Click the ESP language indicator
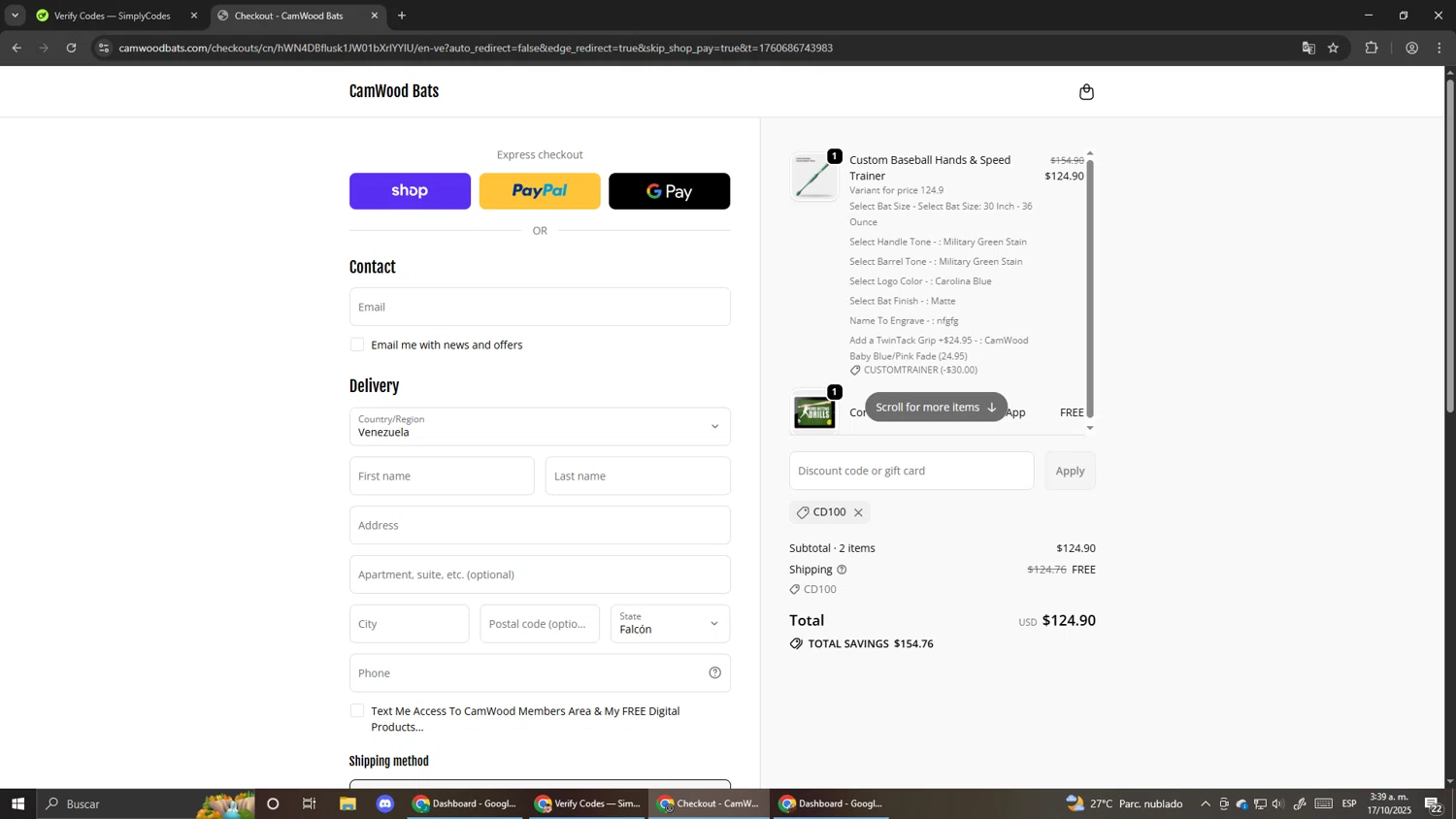Screen dimensions: 1456x819 tap(1349, 803)
